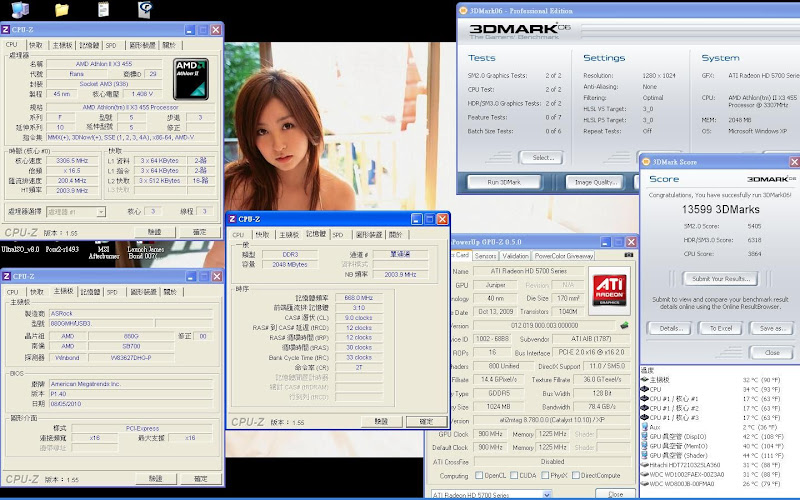Click the Oct 13, 2009 release date field
Viewport: 800px width, 500px height.
[495, 311]
